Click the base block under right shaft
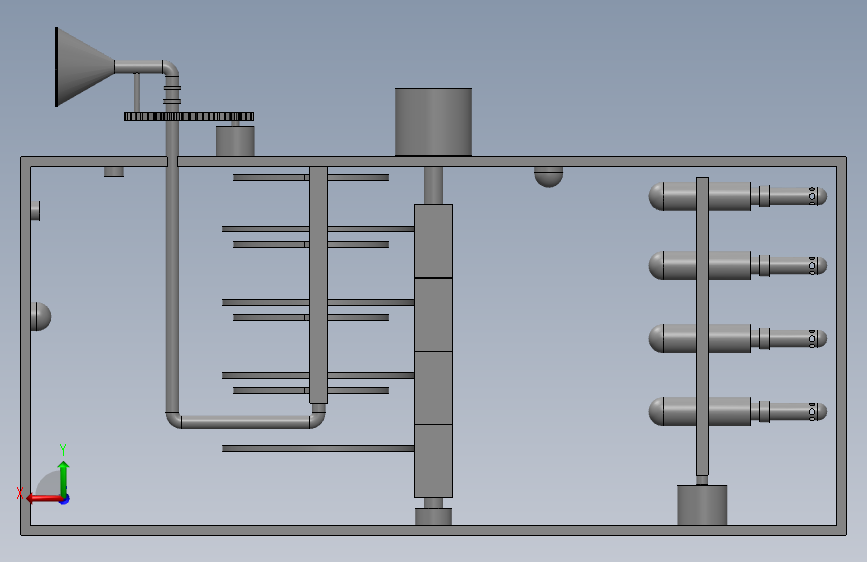Screen dimensions: 867x562 point(702,505)
